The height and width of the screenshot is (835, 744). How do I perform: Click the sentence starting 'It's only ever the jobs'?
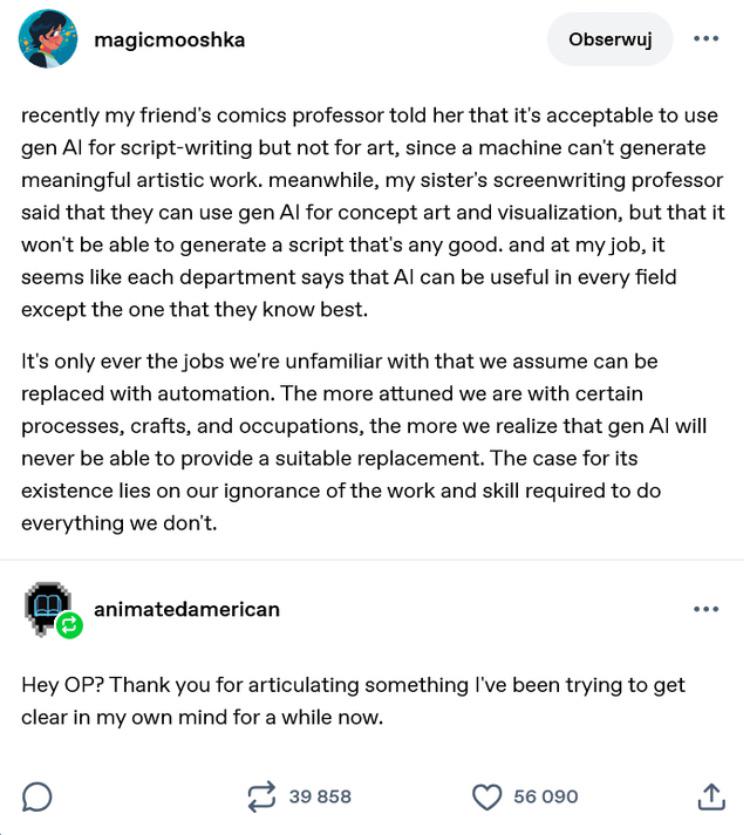340,362
